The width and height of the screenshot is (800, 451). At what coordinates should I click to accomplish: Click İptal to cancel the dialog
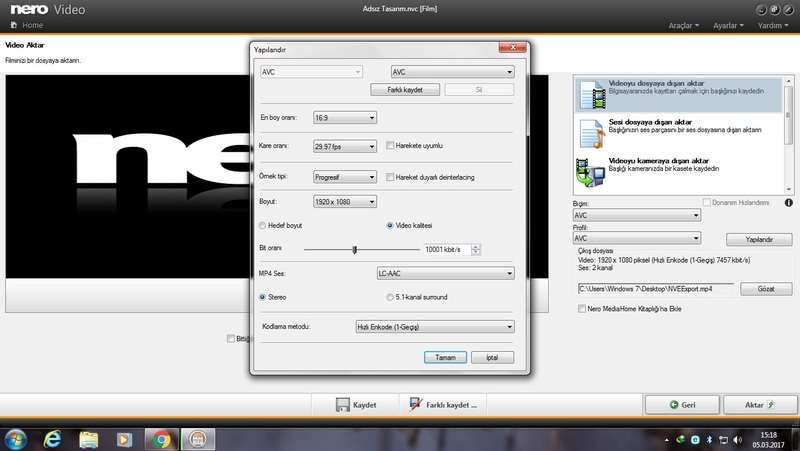tap(492, 357)
